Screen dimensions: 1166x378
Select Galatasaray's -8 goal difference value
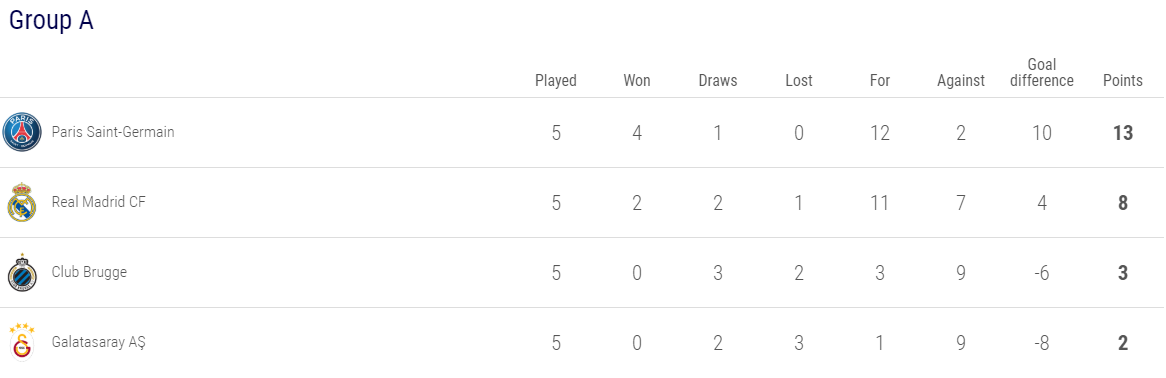1042,343
